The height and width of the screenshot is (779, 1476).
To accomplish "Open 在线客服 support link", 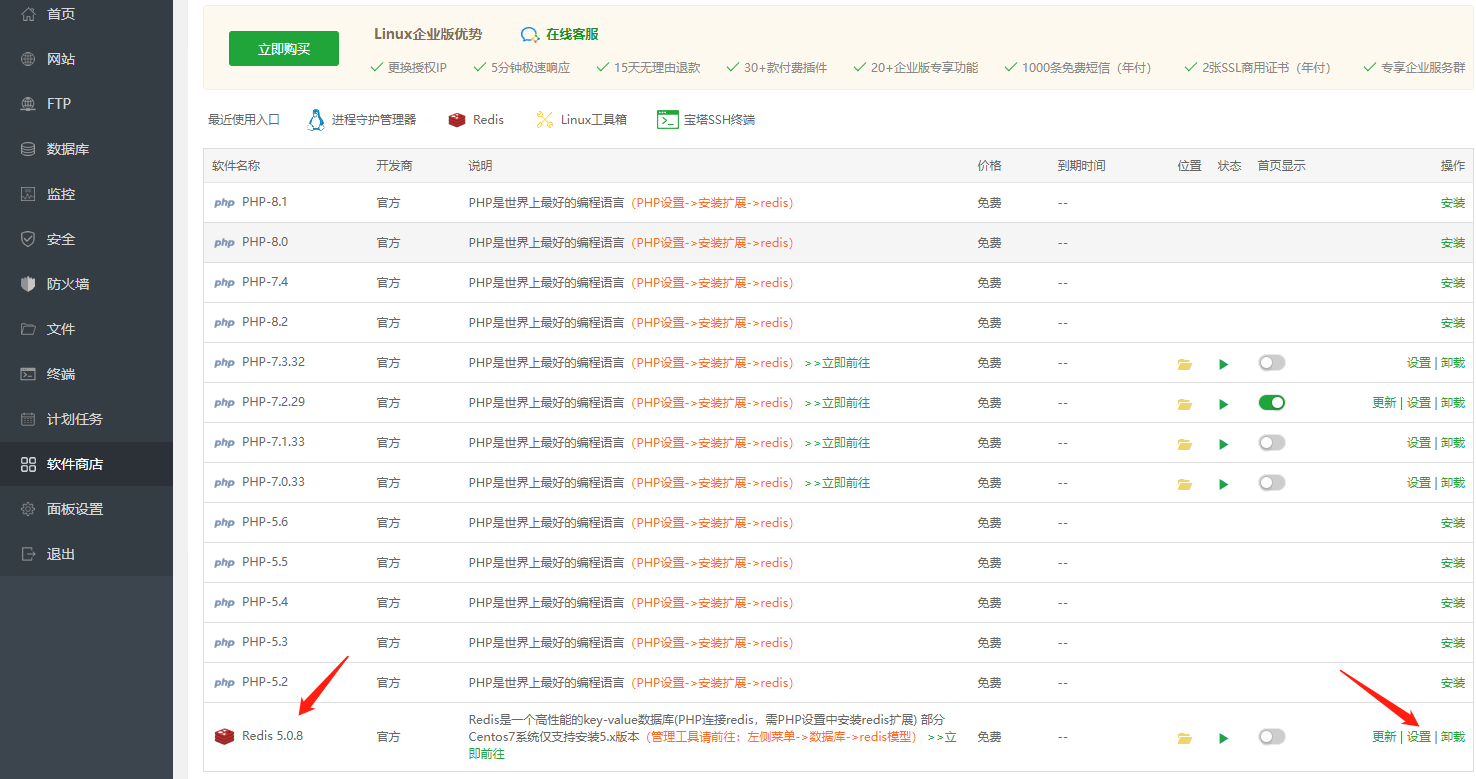I will coord(560,34).
